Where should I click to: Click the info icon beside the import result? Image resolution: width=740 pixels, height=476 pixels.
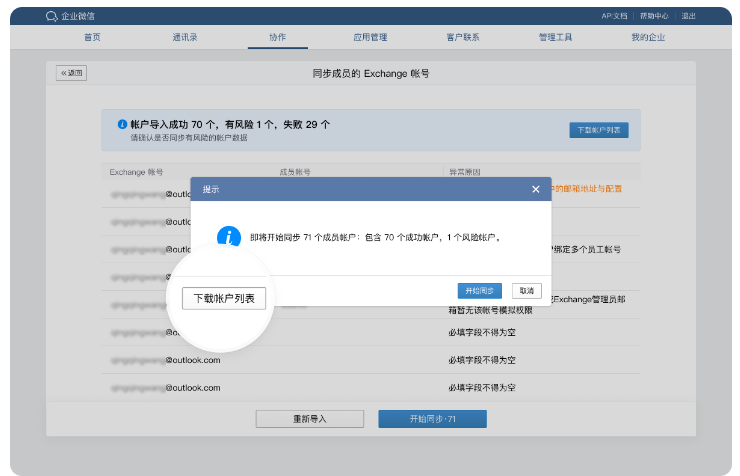122,125
